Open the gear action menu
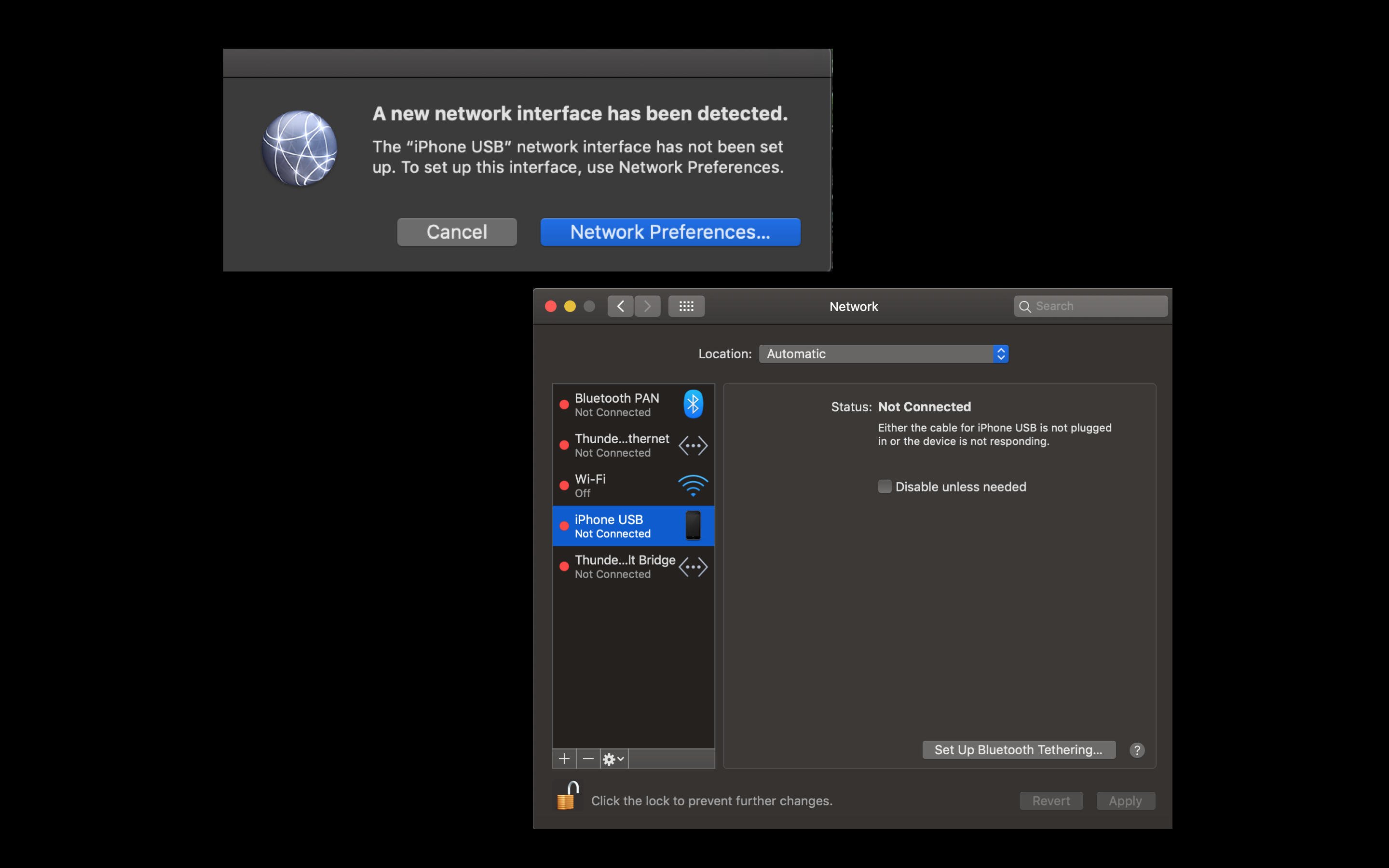This screenshot has width=1389, height=868. (613, 759)
